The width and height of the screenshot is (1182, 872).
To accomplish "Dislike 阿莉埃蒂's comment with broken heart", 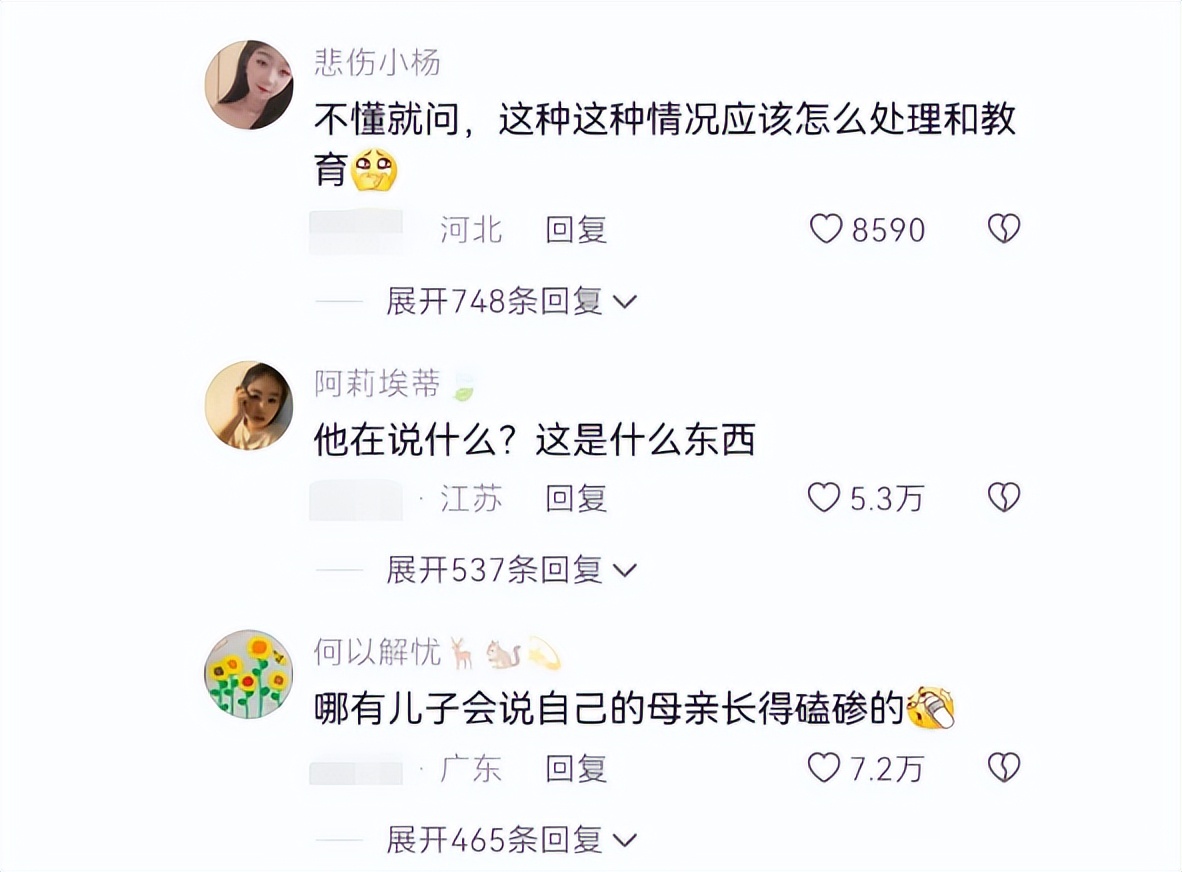I will (x=1004, y=498).
